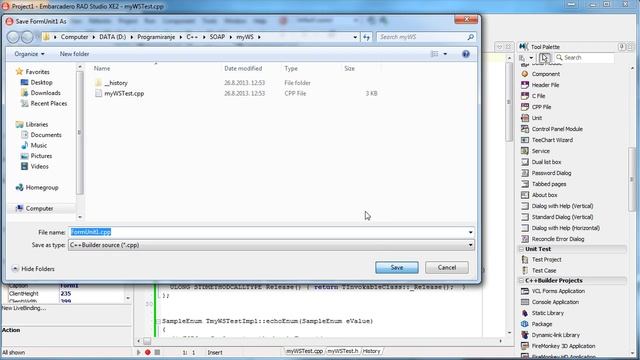Select Control Panel Module icon
This screenshot has width=640, height=360.
click(525, 129)
